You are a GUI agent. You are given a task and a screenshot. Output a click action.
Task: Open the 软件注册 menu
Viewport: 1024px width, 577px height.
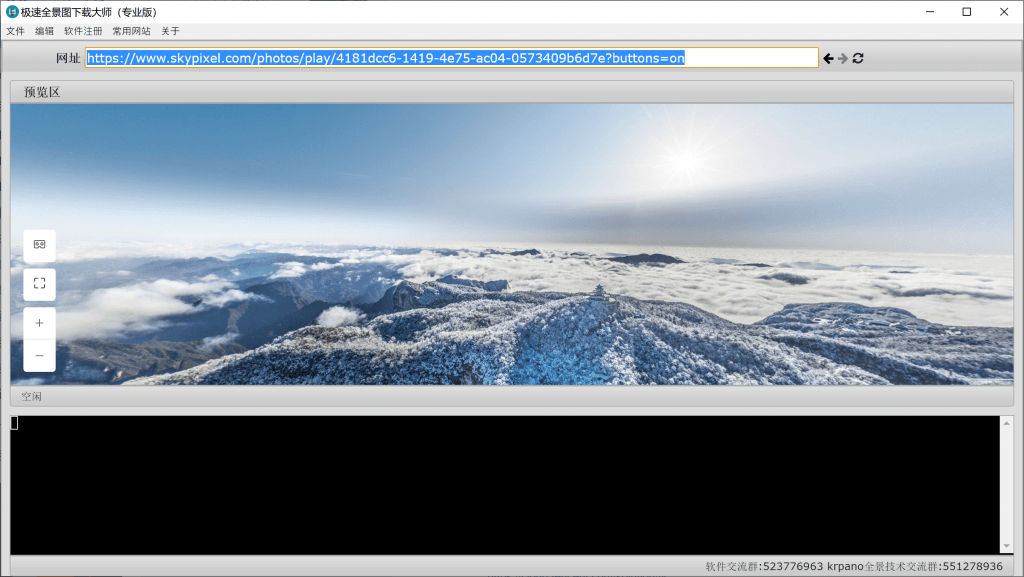(x=83, y=31)
